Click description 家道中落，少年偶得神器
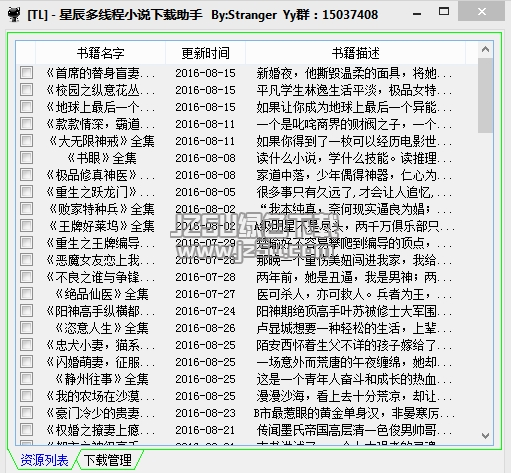 [x=354, y=175]
